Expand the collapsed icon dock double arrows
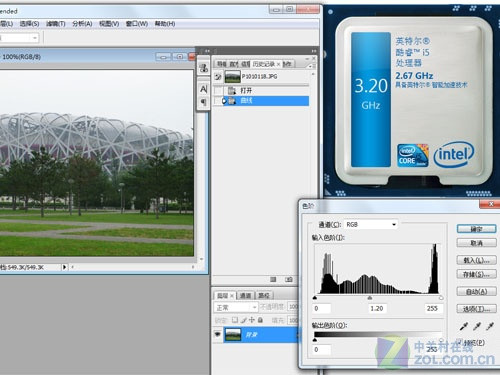The image size is (500, 375). [x=207, y=51]
